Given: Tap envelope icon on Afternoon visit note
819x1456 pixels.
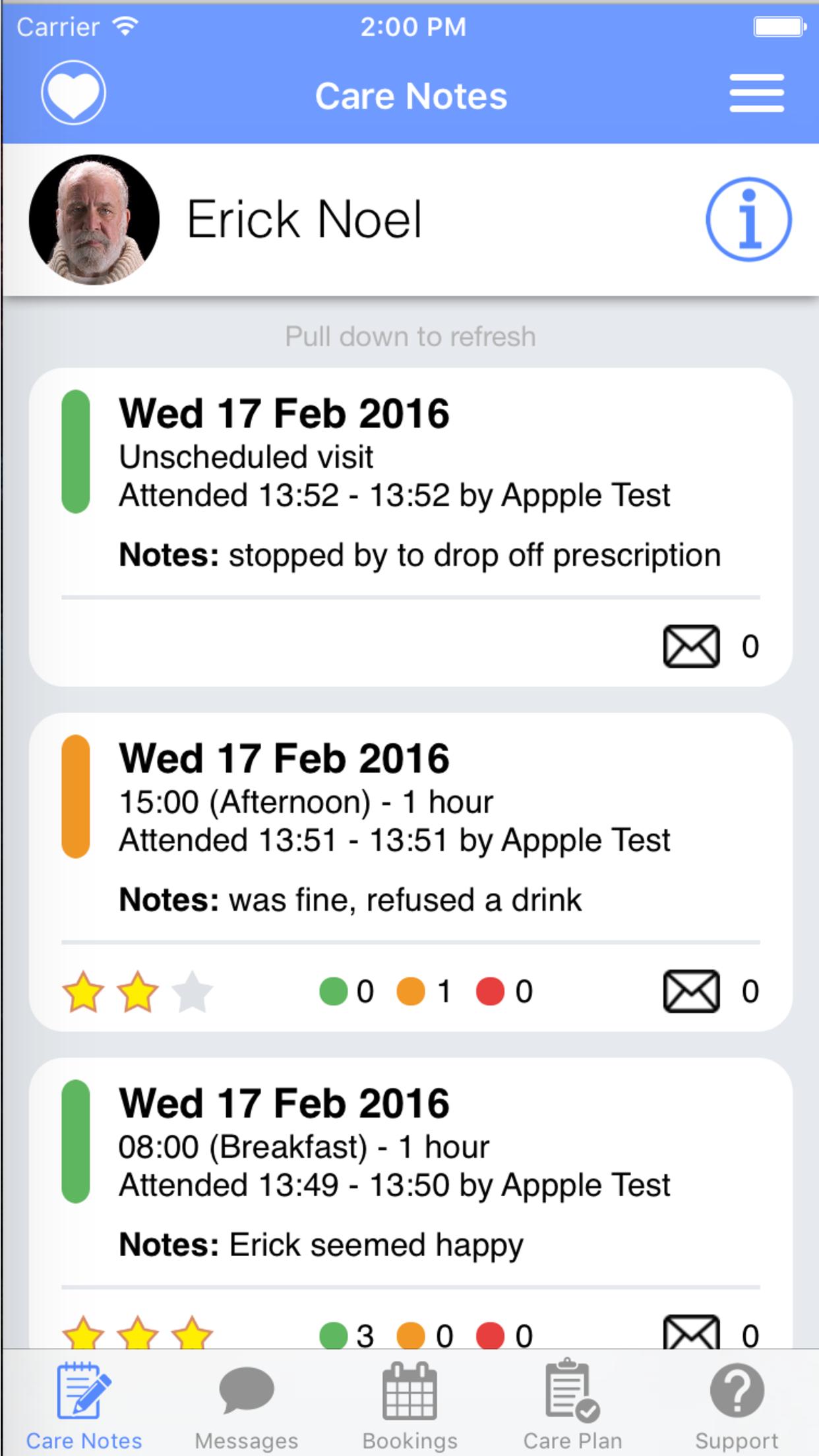Looking at the screenshot, I should pyautogui.click(x=691, y=991).
